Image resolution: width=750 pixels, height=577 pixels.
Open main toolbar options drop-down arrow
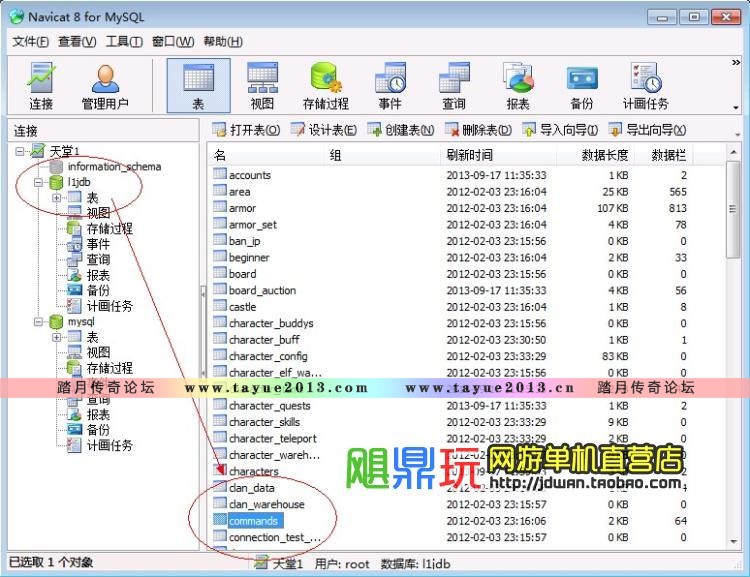(x=736, y=108)
